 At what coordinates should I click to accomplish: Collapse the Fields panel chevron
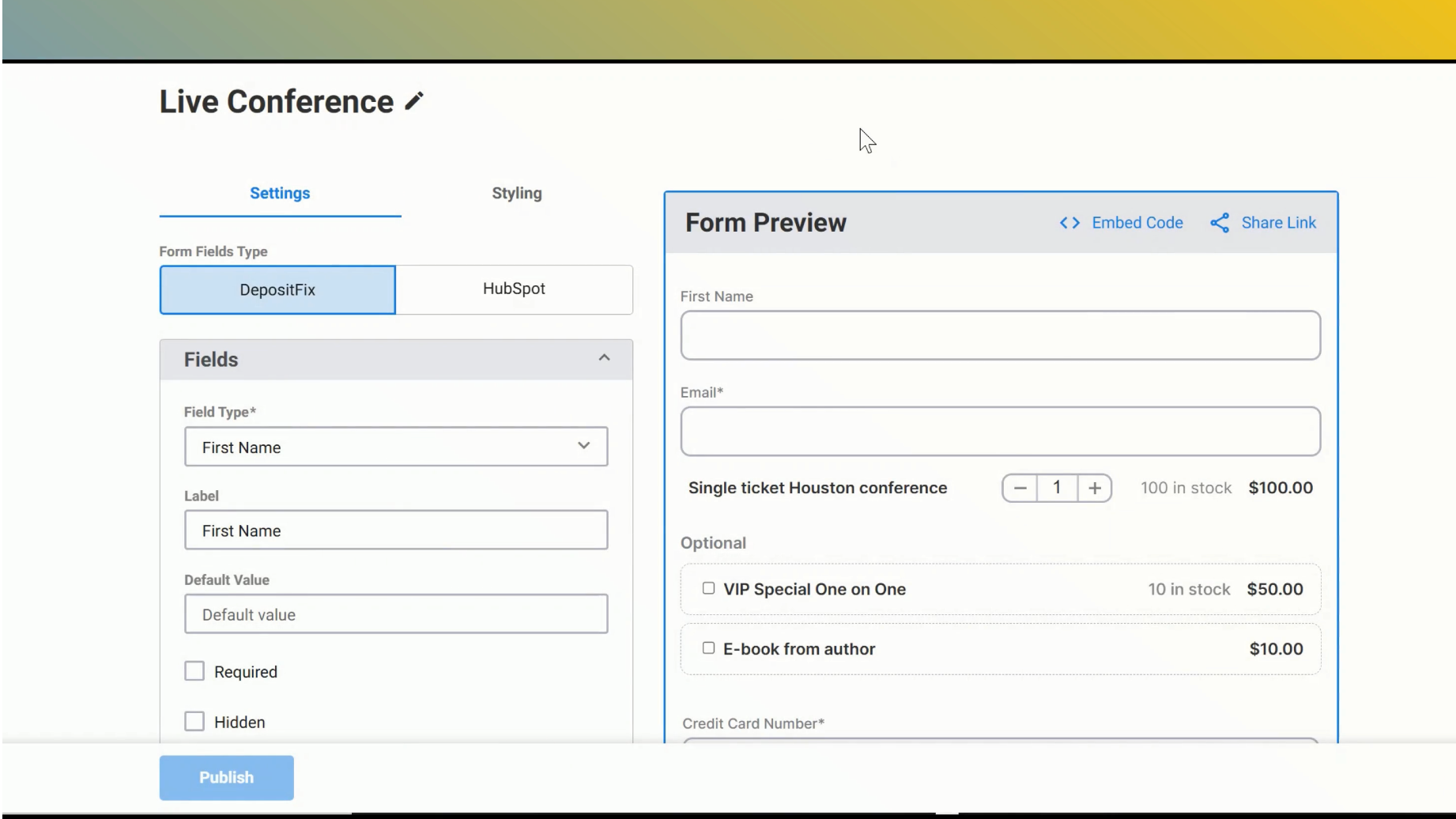[x=604, y=358]
